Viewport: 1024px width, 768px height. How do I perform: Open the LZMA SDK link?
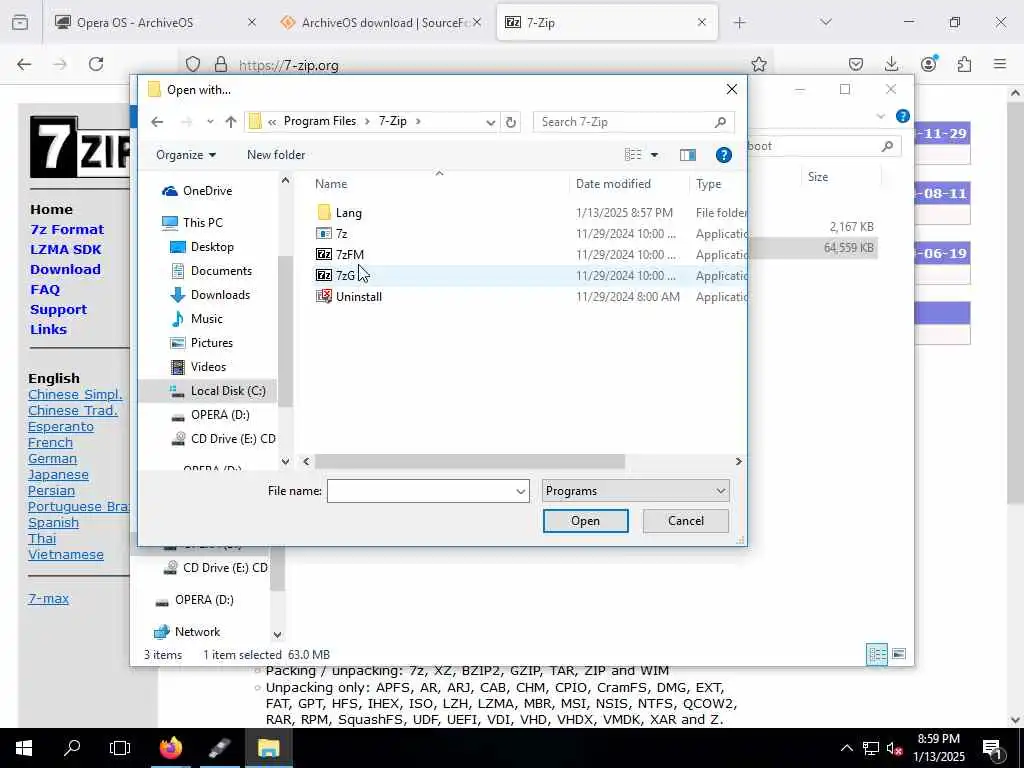point(66,249)
